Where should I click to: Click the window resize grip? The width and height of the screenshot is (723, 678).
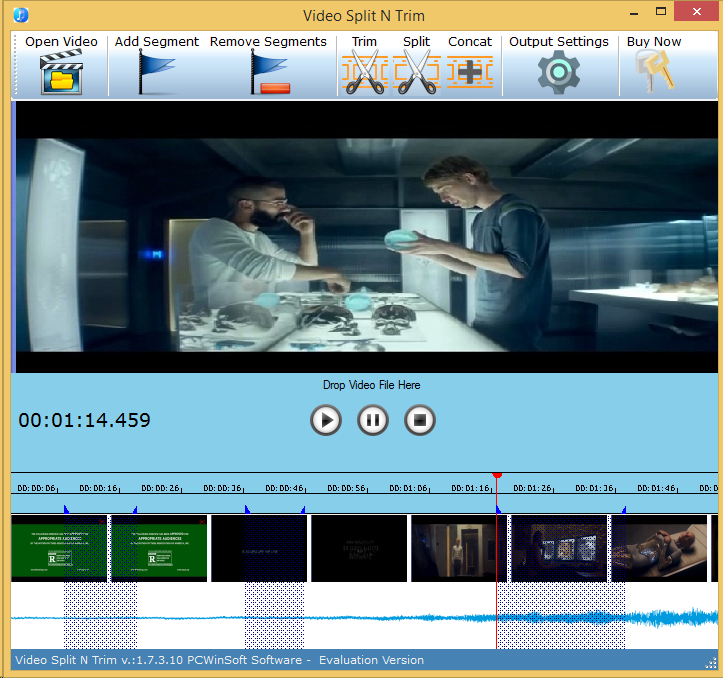click(x=711, y=663)
